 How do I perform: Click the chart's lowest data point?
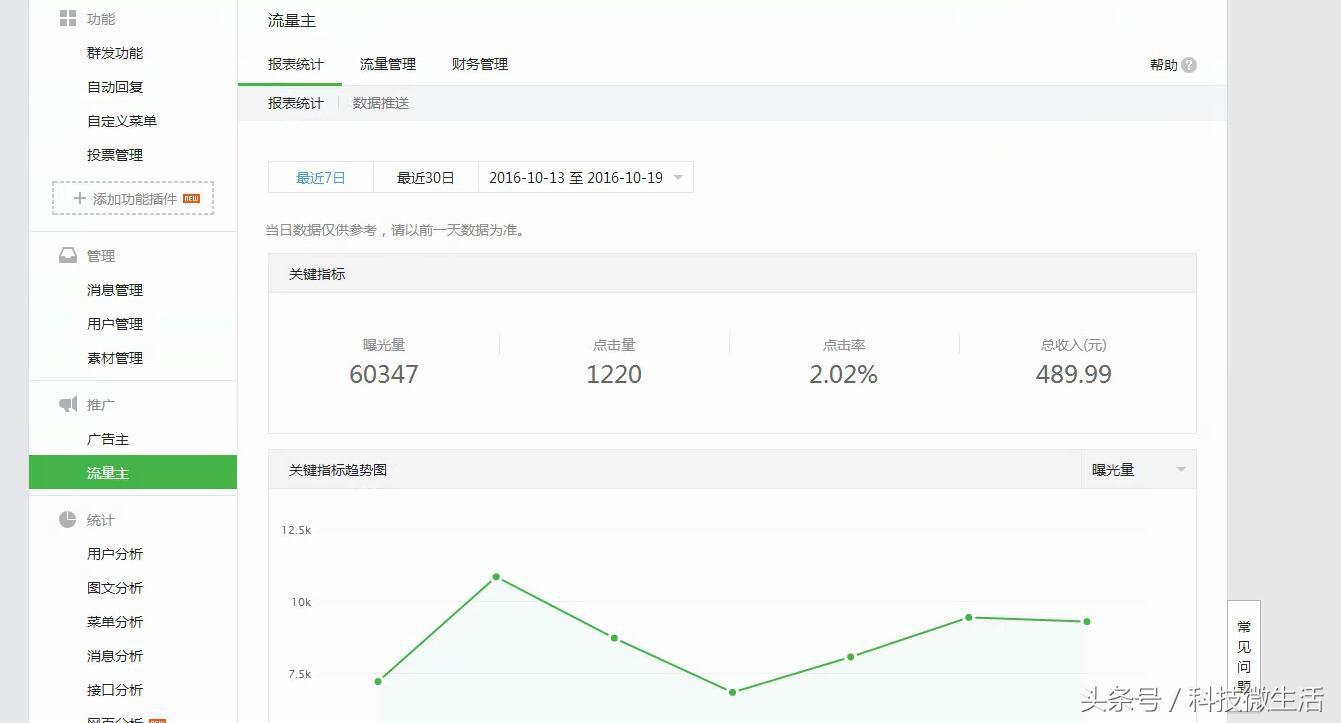tap(733, 692)
